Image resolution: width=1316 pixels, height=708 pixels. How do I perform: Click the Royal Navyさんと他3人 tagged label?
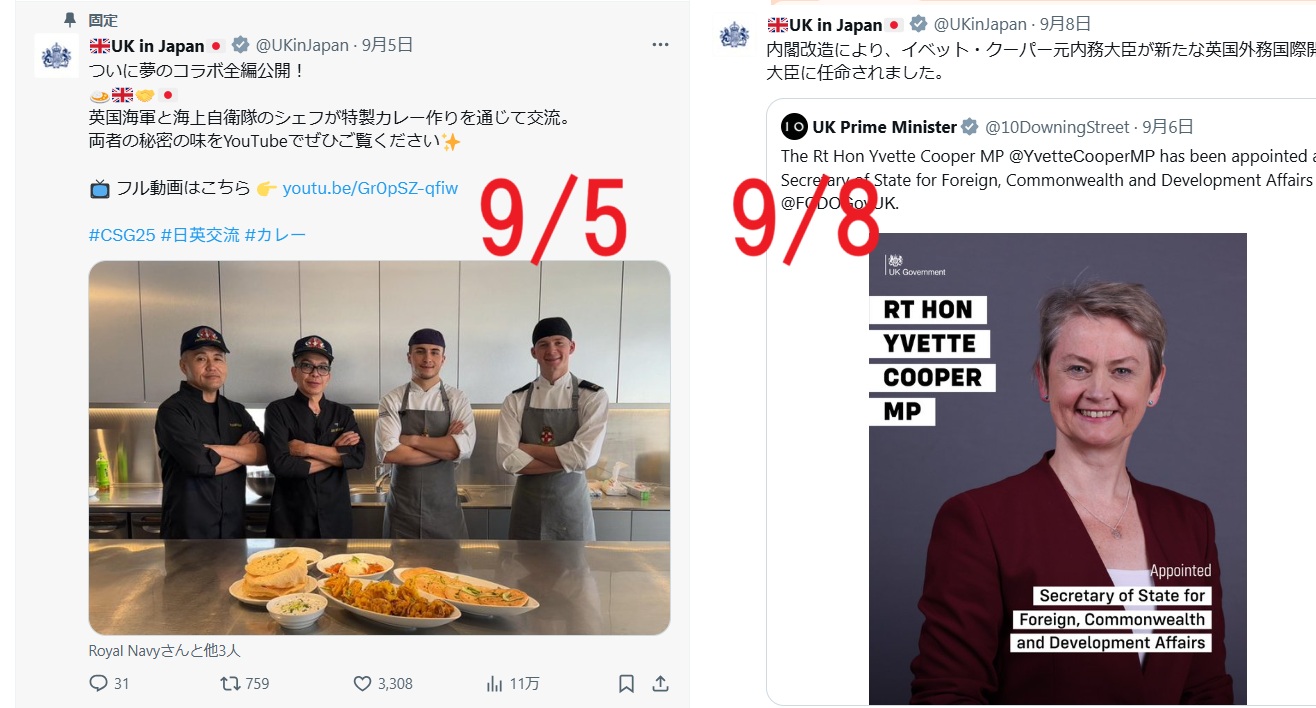click(x=165, y=651)
